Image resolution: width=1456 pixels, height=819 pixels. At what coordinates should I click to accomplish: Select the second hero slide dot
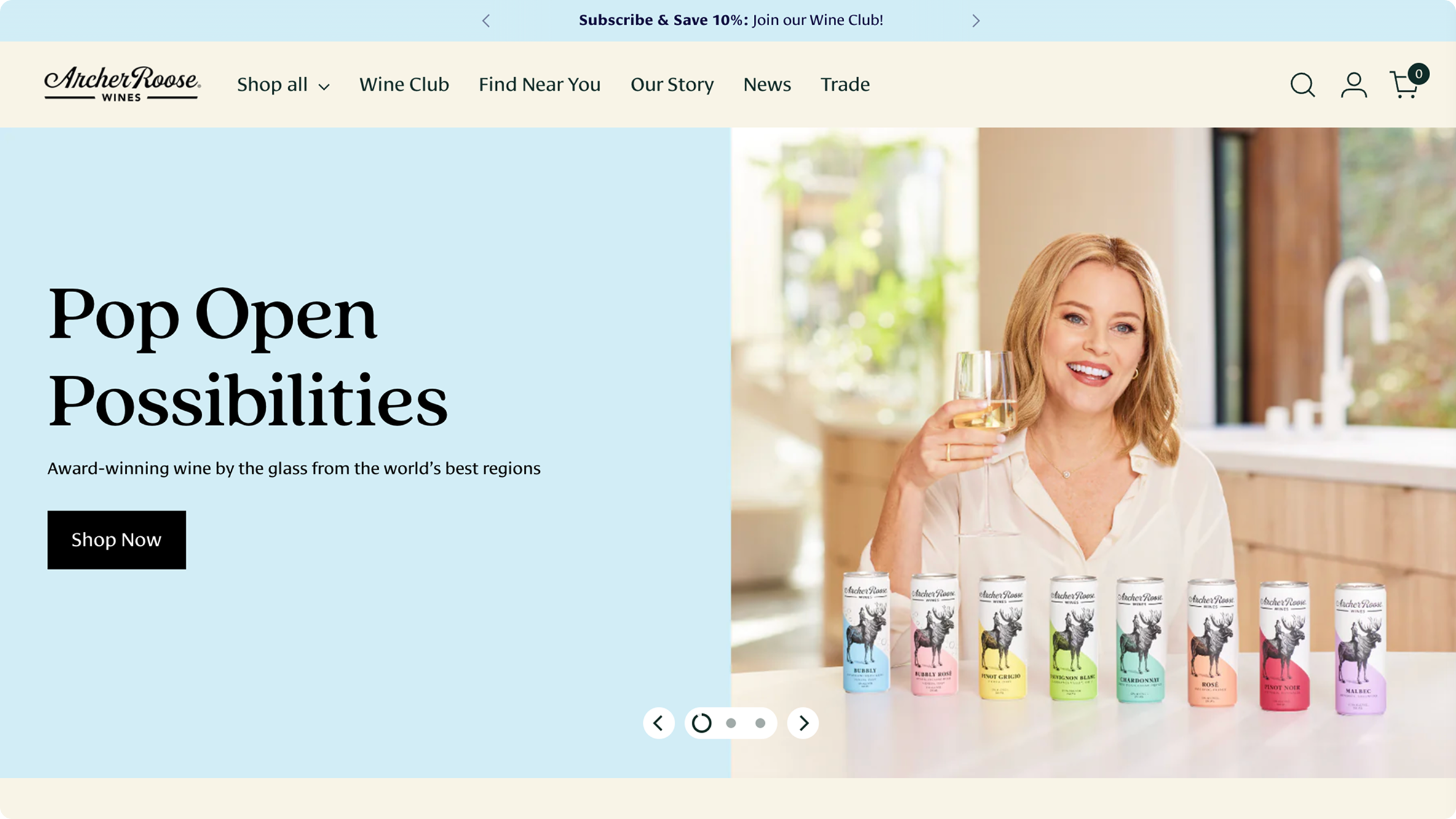(x=731, y=723)
